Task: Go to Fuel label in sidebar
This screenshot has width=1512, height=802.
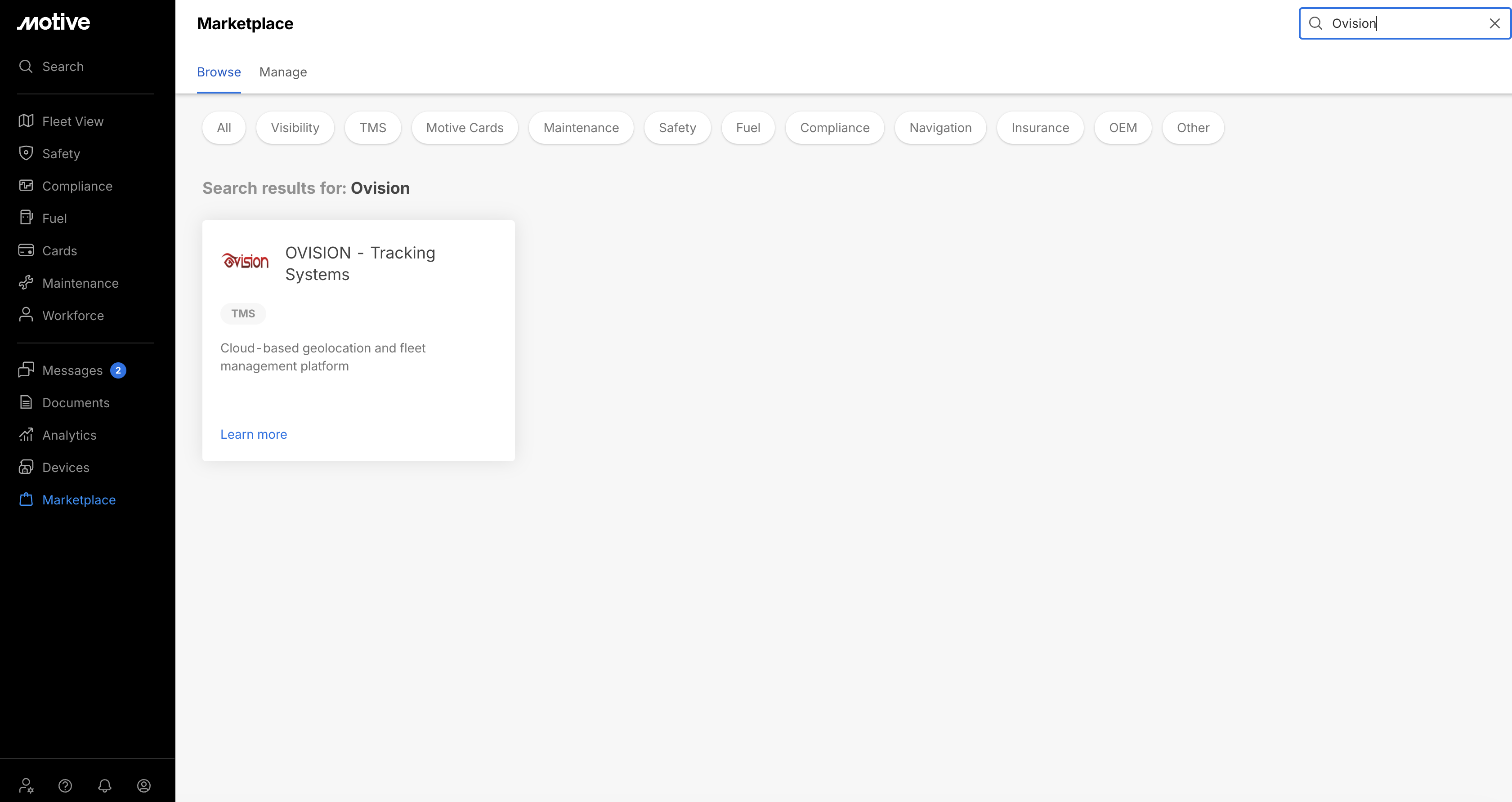Action: (54, 218)
